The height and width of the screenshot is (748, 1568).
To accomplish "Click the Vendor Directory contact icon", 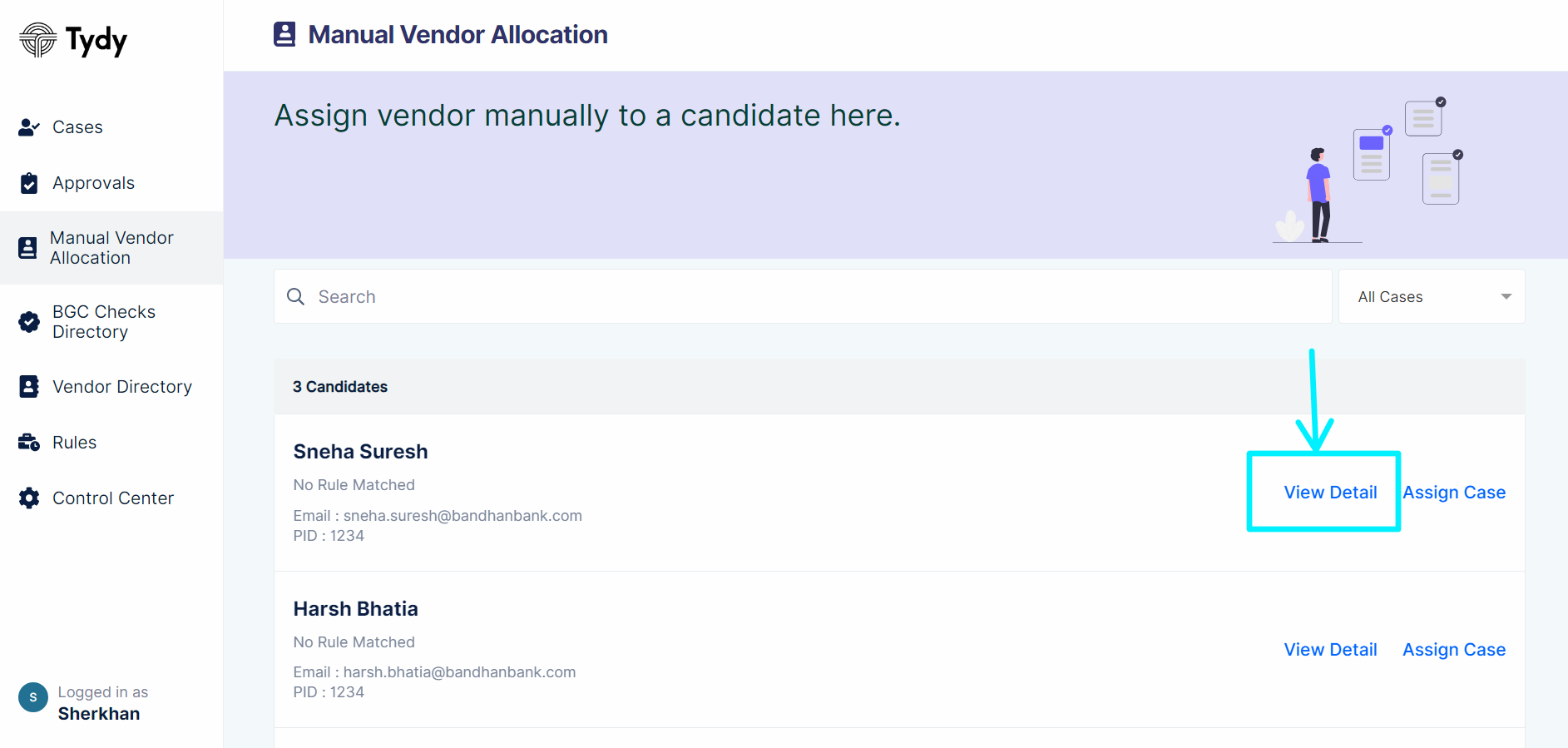I will pos(29,387).
